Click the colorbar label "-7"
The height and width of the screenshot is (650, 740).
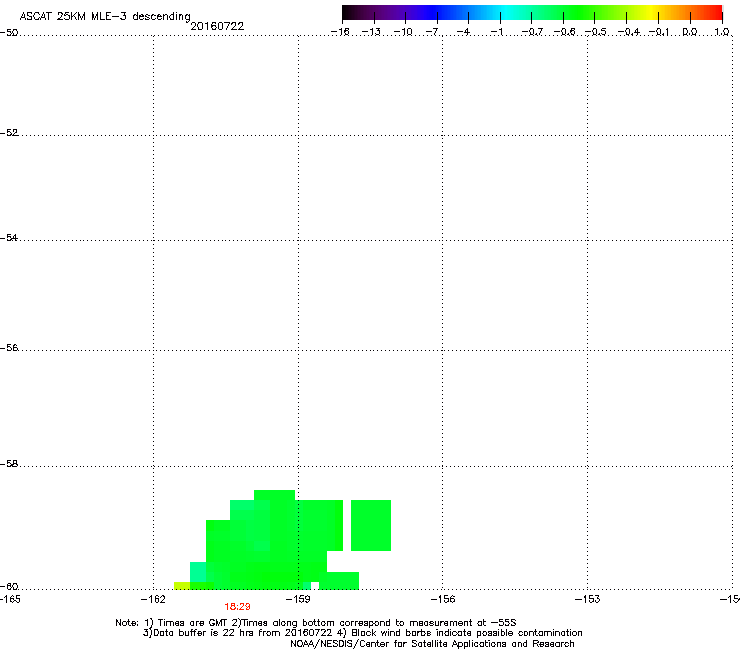pos(434,32)
